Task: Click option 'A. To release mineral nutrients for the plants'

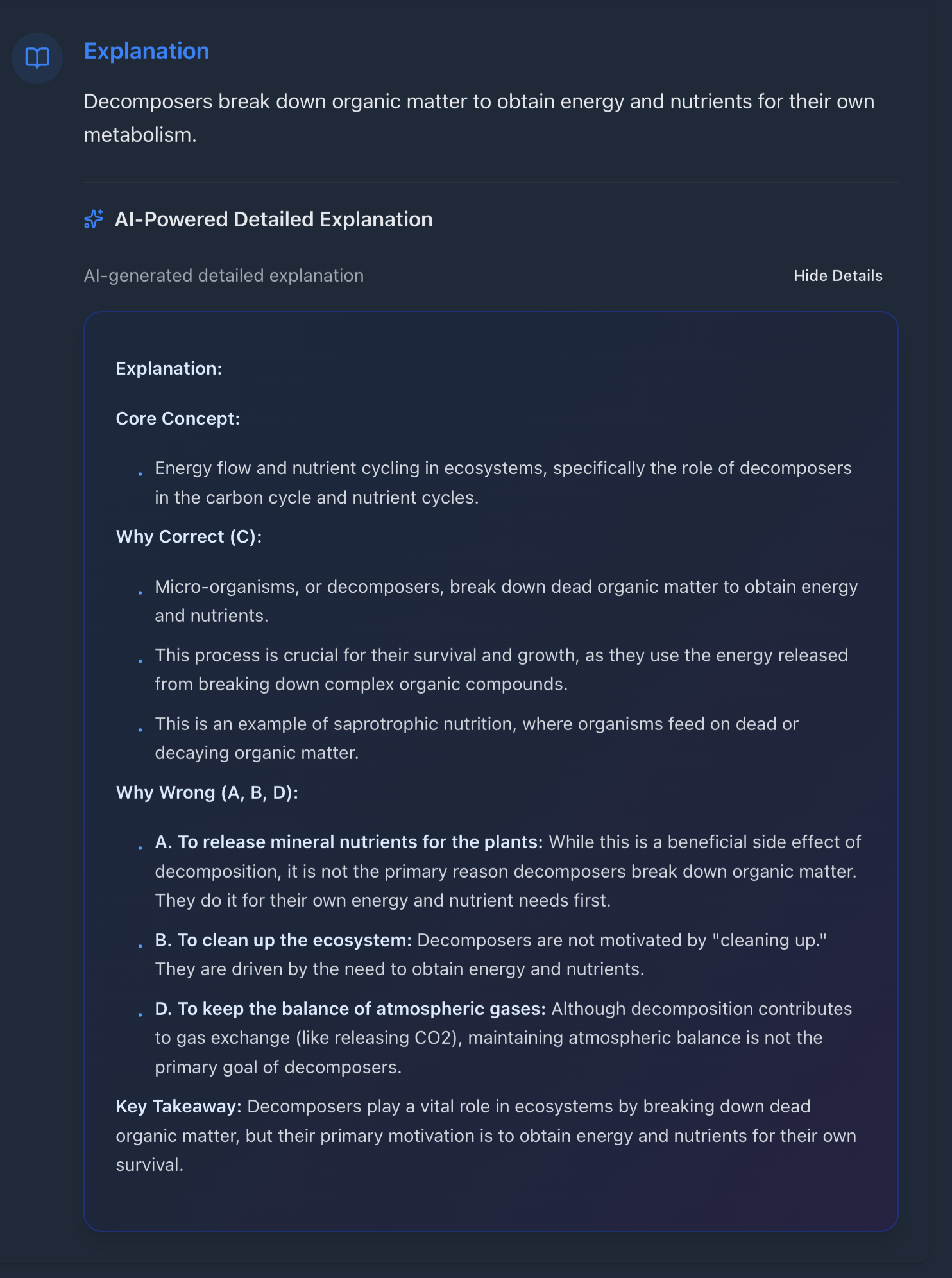Action: click(x=349, y=842)
